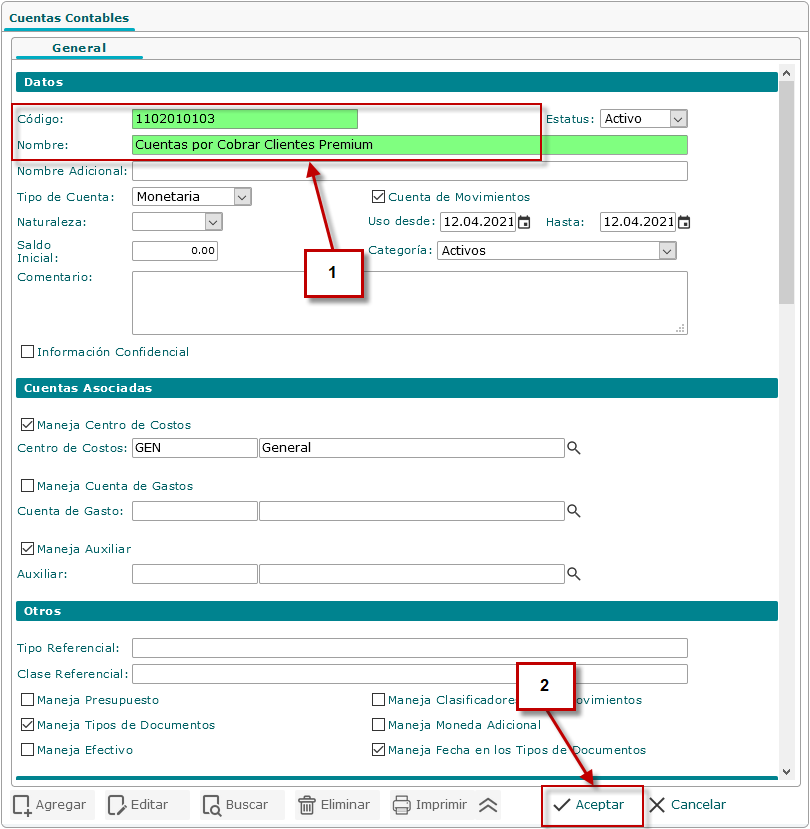This screenshot has width=810, height=829.
Task: Open the Uso desde calendar picker
Action: 524,222
